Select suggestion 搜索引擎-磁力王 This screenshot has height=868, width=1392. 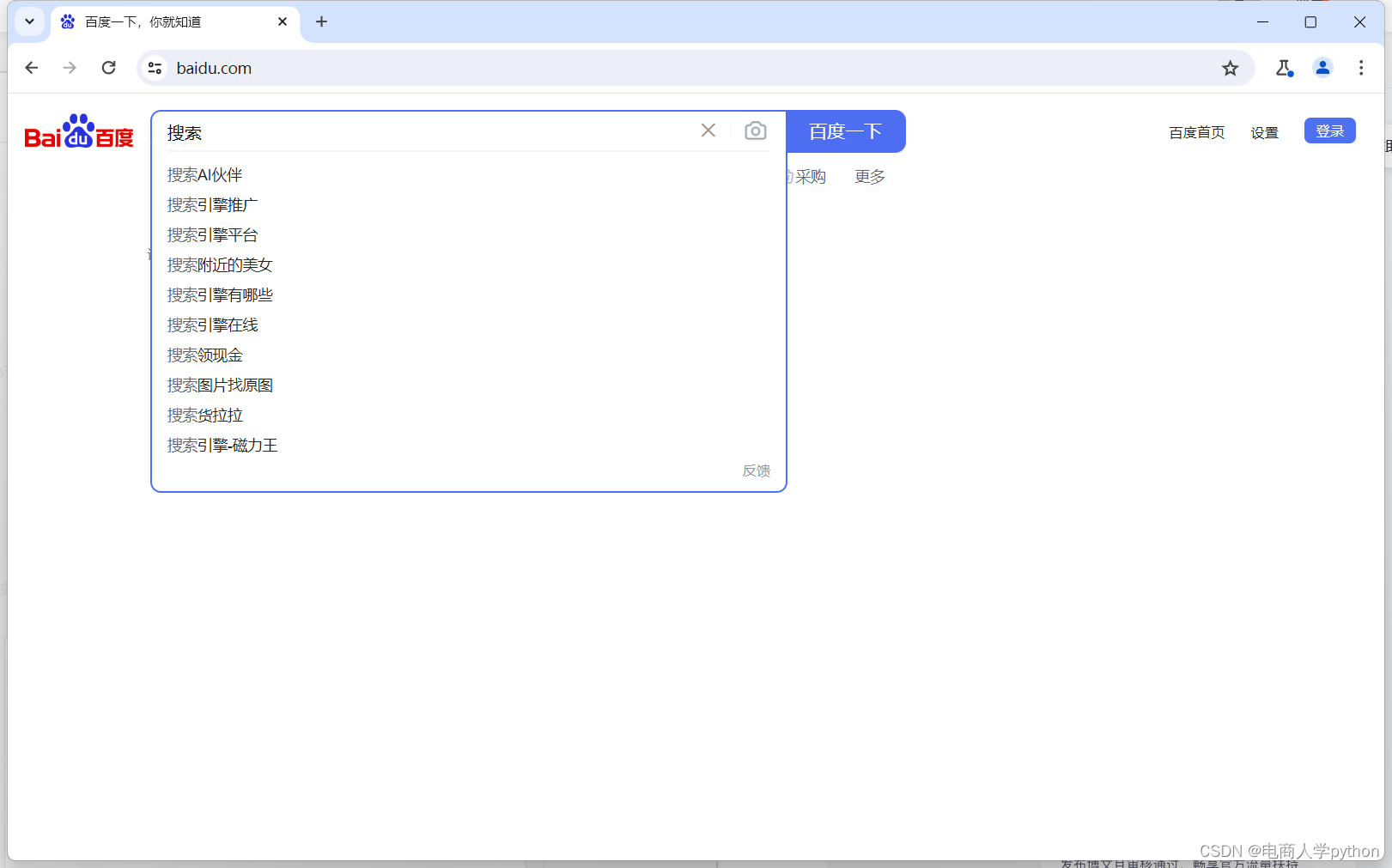click(469, 446)
